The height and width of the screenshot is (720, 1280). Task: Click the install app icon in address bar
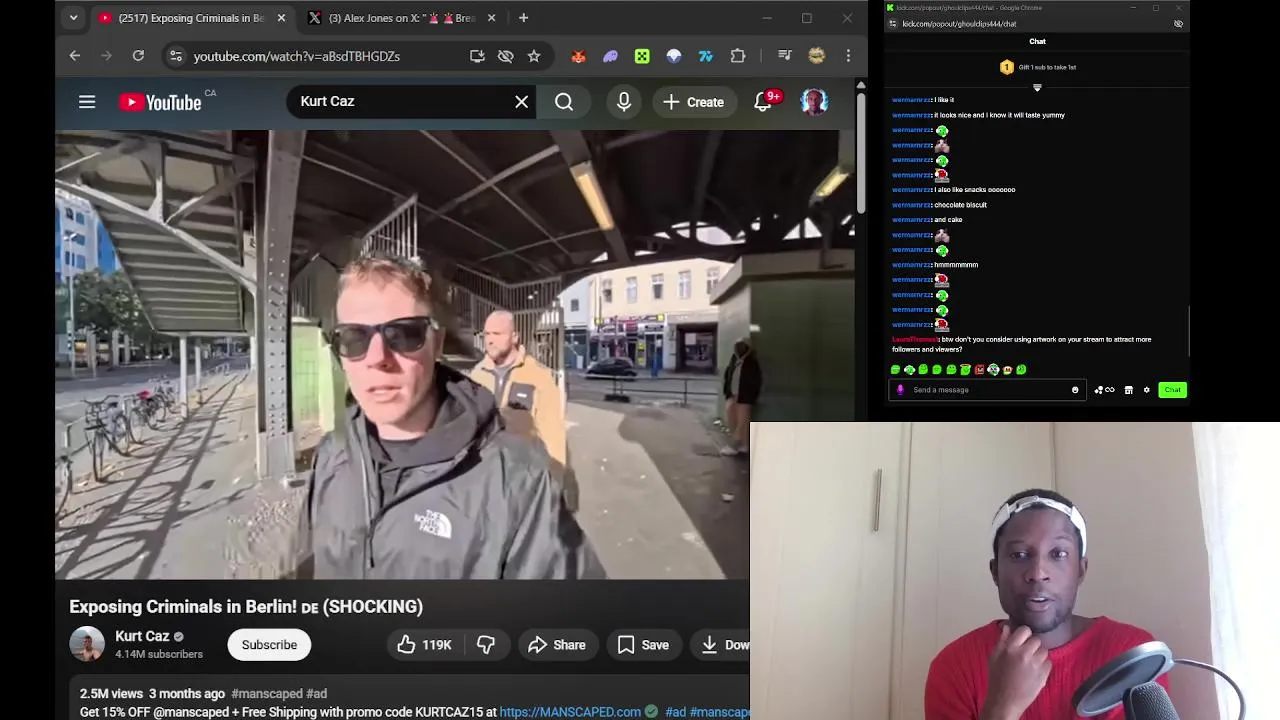[477, 56]
